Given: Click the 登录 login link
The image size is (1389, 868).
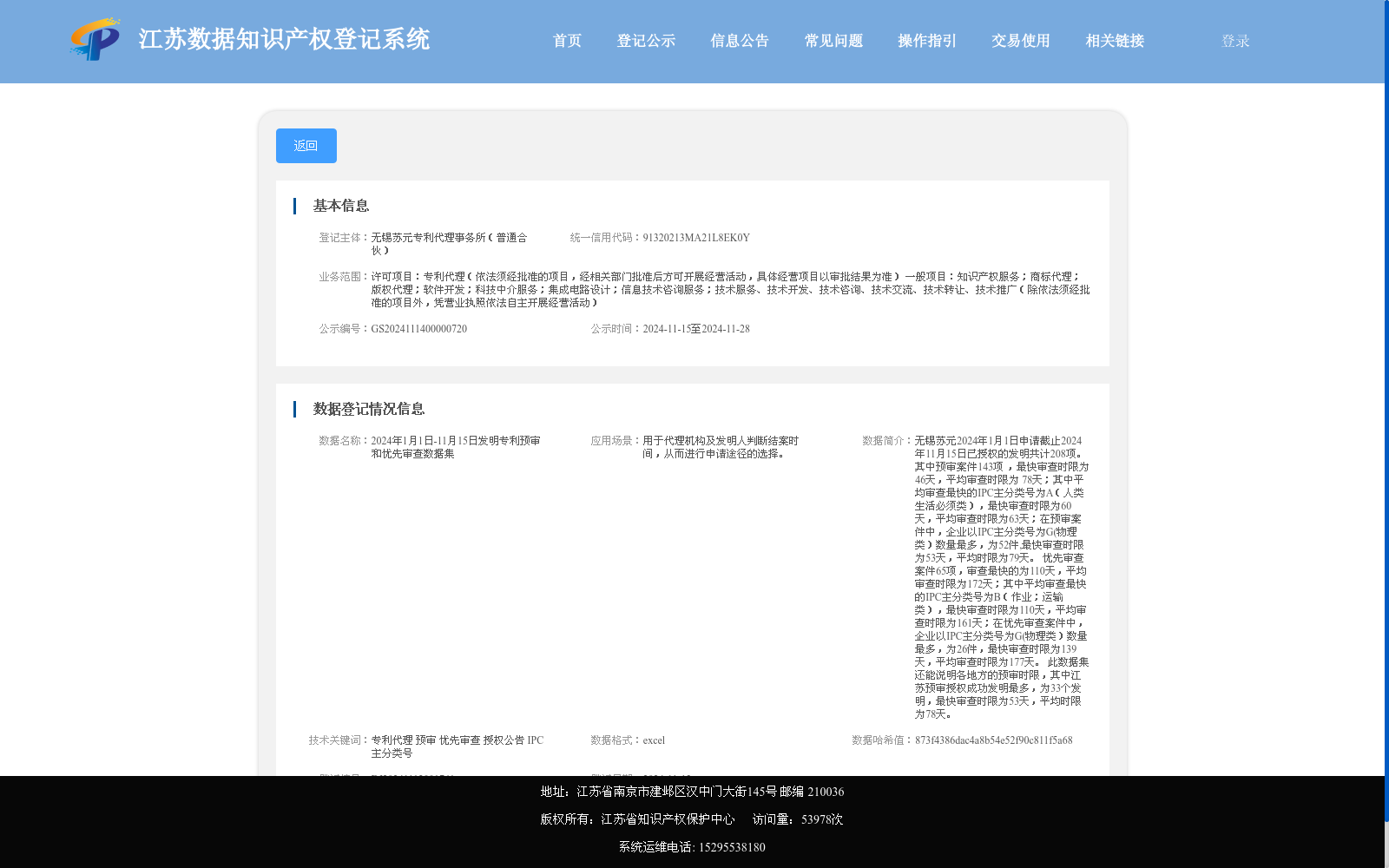Looking at the screenshot, I should 1235,41.
